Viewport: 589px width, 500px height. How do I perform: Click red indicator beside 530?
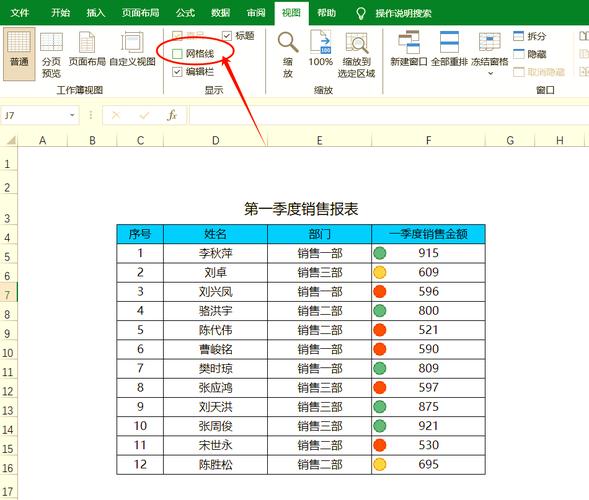(380, 445)
